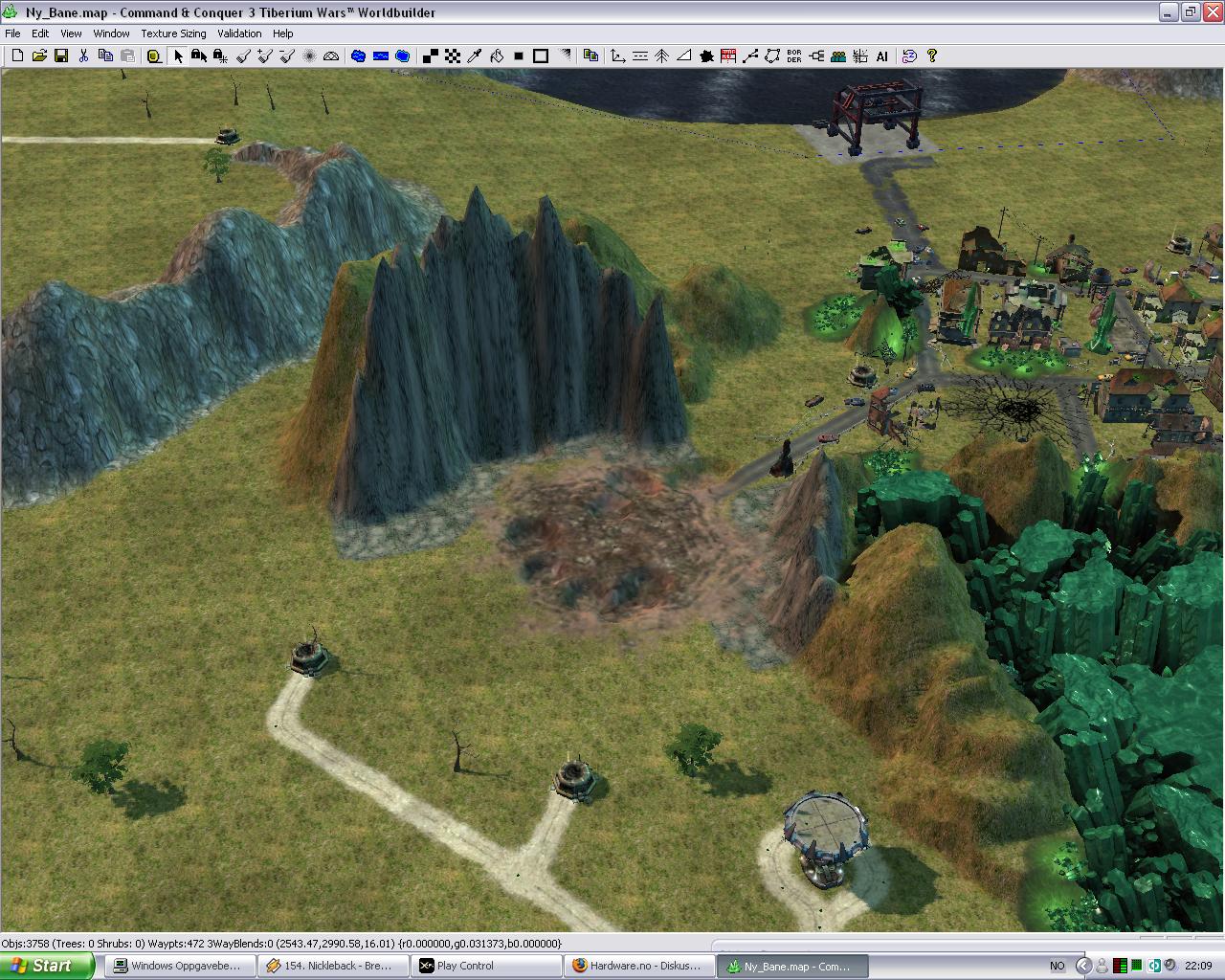Copy selection with the Copy icon
1225x980 pixels.
point(105,56)
